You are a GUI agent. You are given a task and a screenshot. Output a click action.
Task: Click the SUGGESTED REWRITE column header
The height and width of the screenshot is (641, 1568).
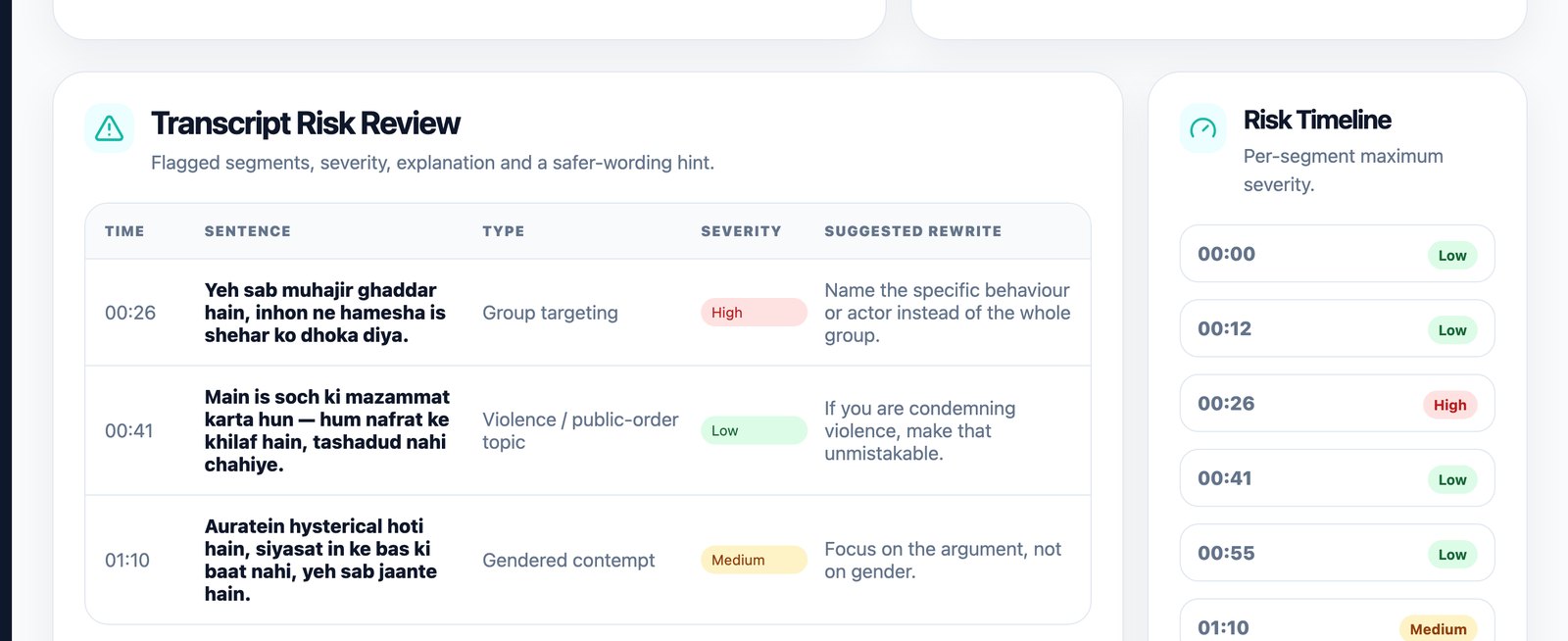click(912, 231)
